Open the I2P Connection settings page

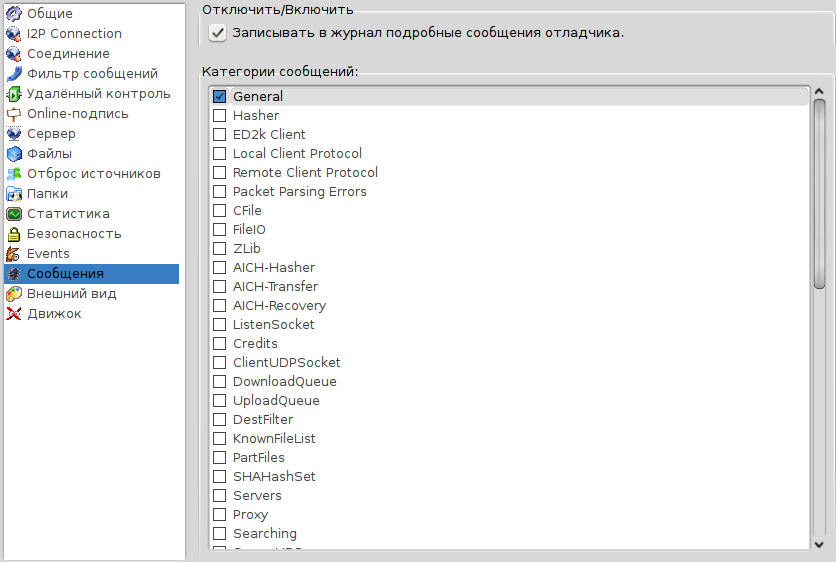tap(75, 34)
